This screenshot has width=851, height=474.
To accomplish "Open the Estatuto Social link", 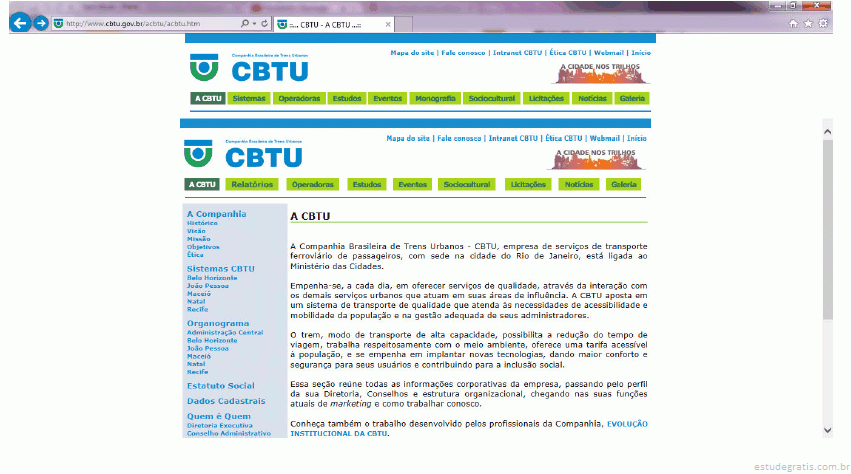I will point(220,386).
